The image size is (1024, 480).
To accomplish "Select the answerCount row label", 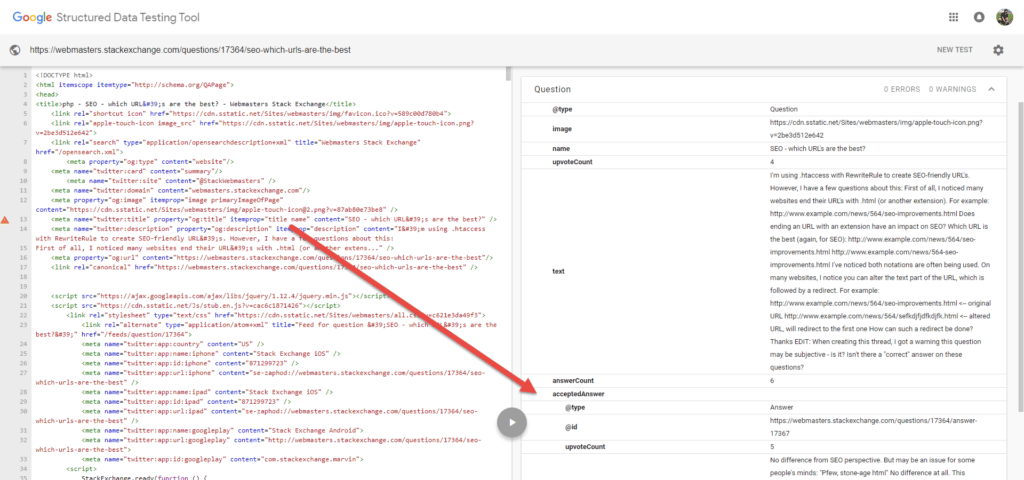I will click(x=573, y=381).
